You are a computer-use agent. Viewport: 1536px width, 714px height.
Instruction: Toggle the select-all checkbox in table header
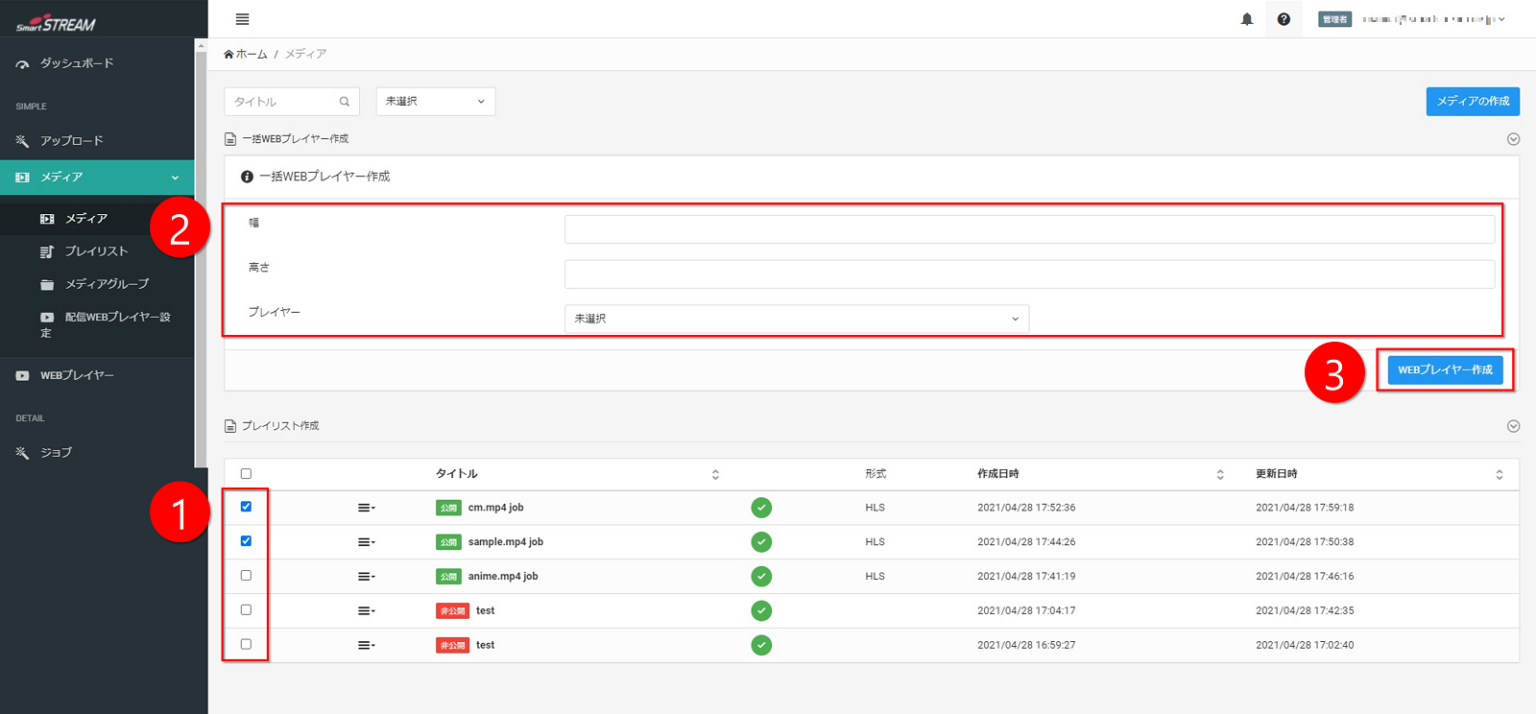click(x=246, y=474)
